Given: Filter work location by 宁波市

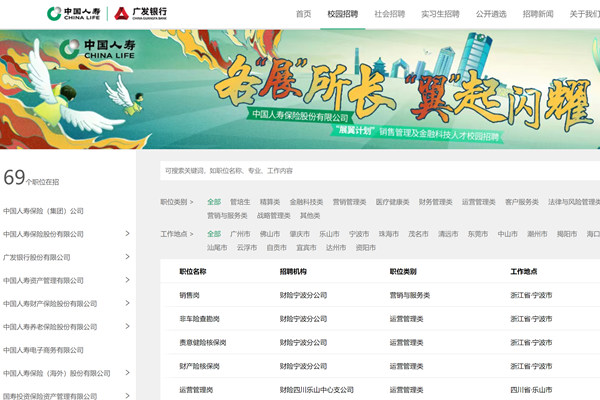Looking at the screenshot, I should pyautogui.click(x=359, y=234).
